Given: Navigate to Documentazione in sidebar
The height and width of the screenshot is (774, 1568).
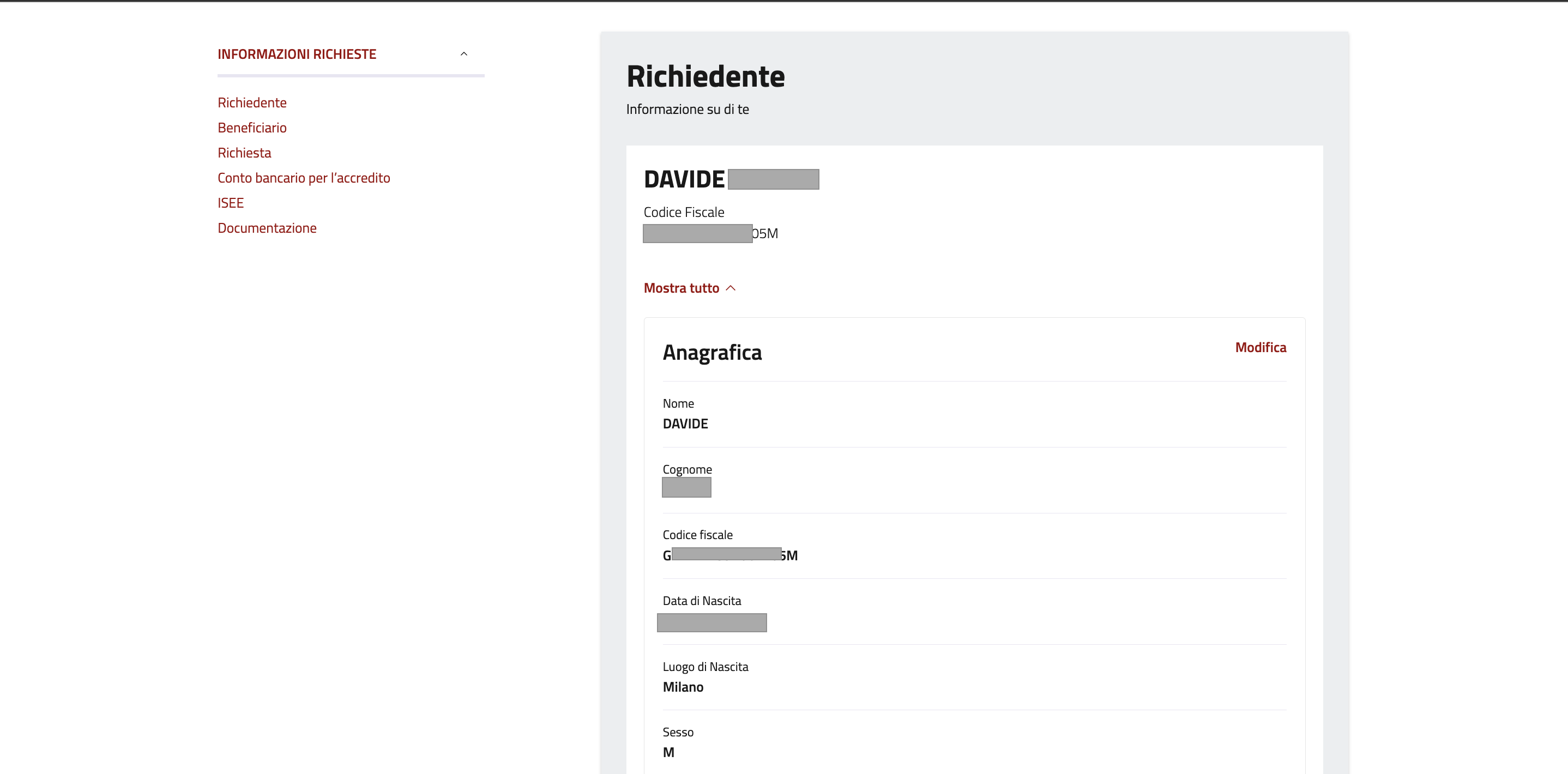Looking at the screenshot, I should (267, 228).
